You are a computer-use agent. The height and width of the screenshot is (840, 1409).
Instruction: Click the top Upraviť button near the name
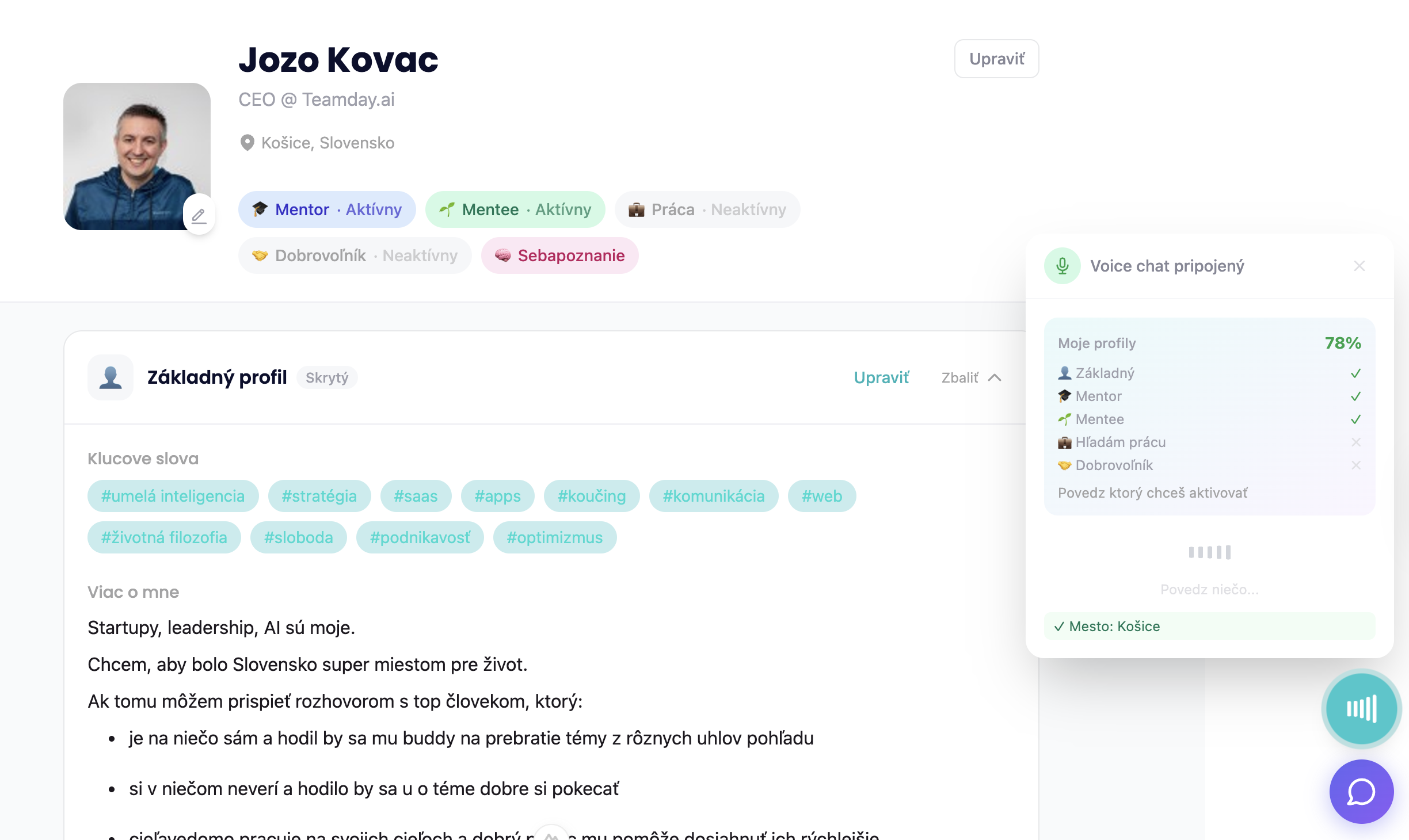pyautogui.click(x=996, y=59)
